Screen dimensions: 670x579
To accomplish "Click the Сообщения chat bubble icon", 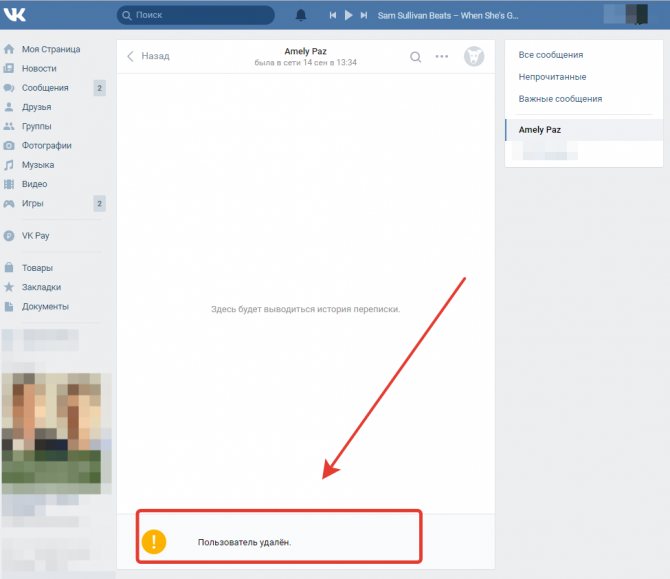I will coord(9,88).
